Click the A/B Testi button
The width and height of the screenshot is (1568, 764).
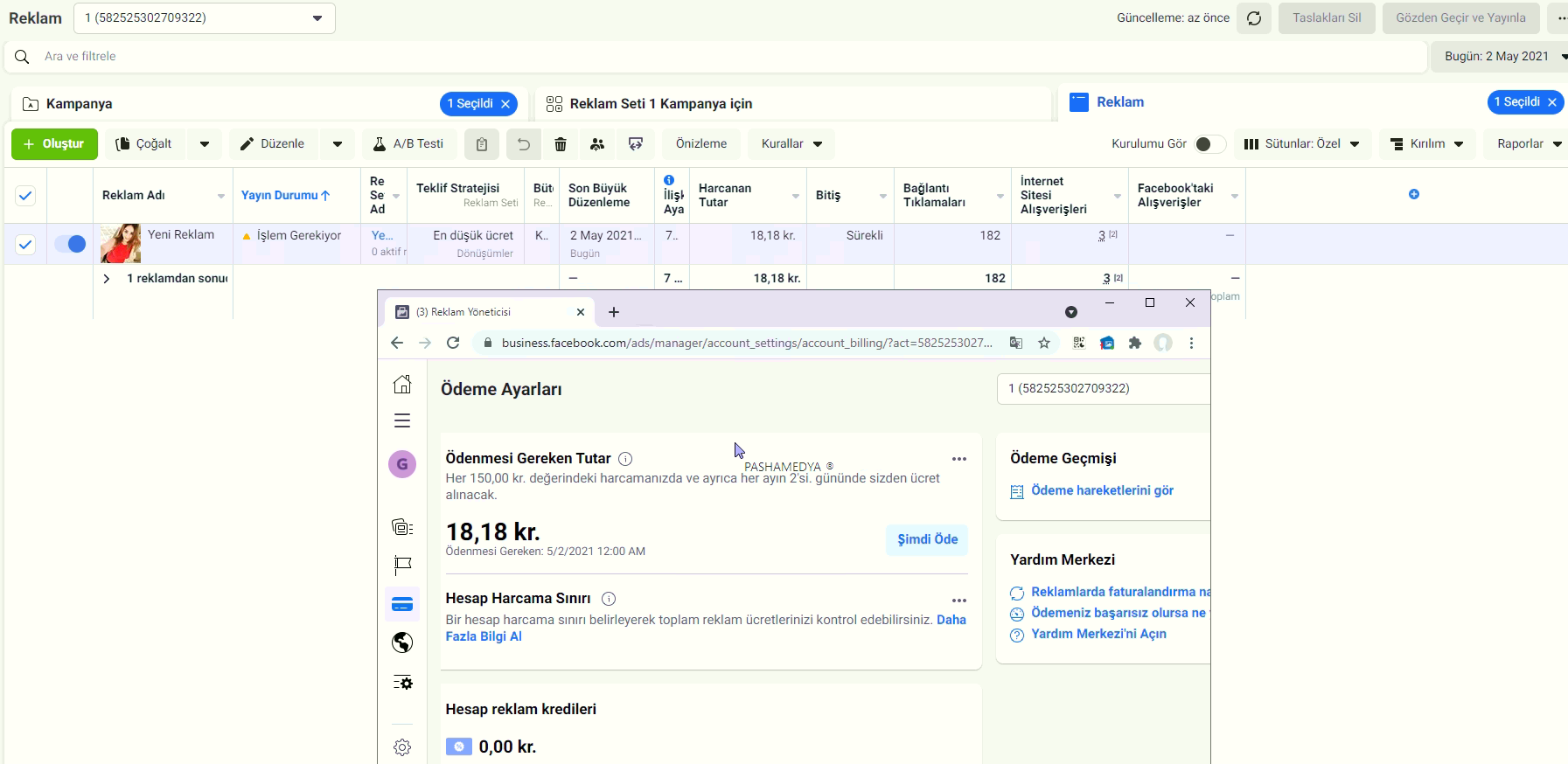pos(409,144)
